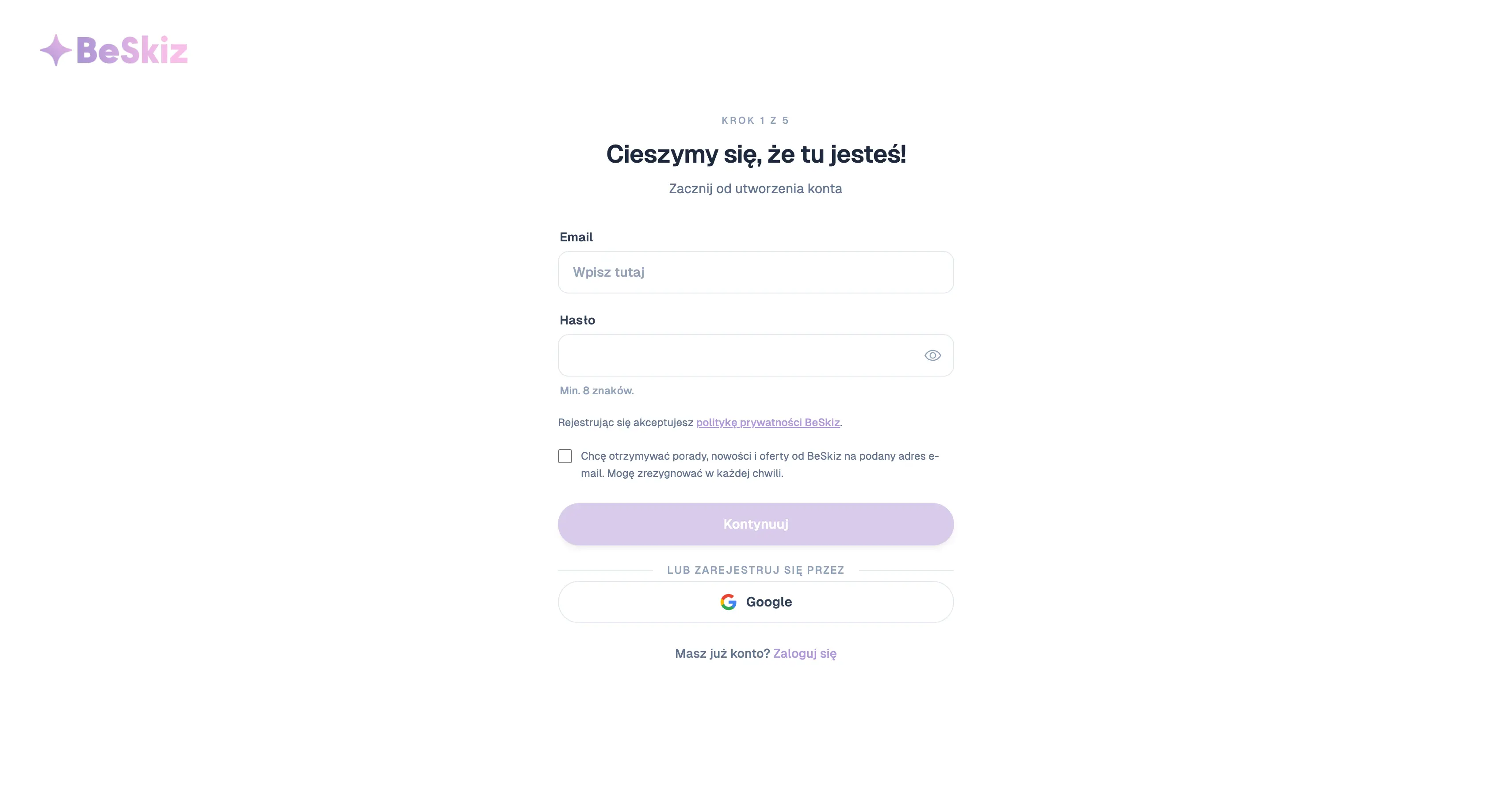This screenshot has height=793, width=1512.
Task: Click the newsletter consent label text
Action: tap(759, 464)
